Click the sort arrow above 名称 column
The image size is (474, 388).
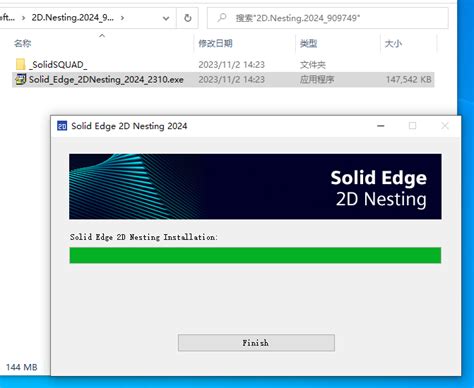click(x=102, y=35)
